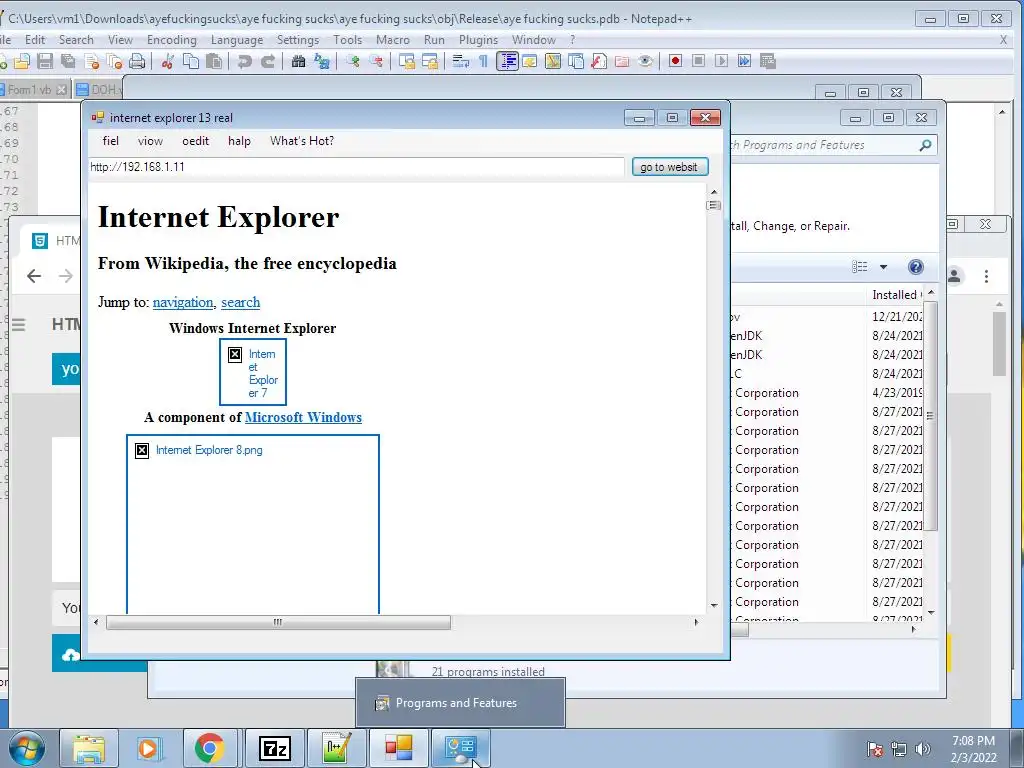The width and height of the screenshot is (1024, 768).
Task: Toggle Word wrap icon in Notepad++ toolbar
Action: 460,61
